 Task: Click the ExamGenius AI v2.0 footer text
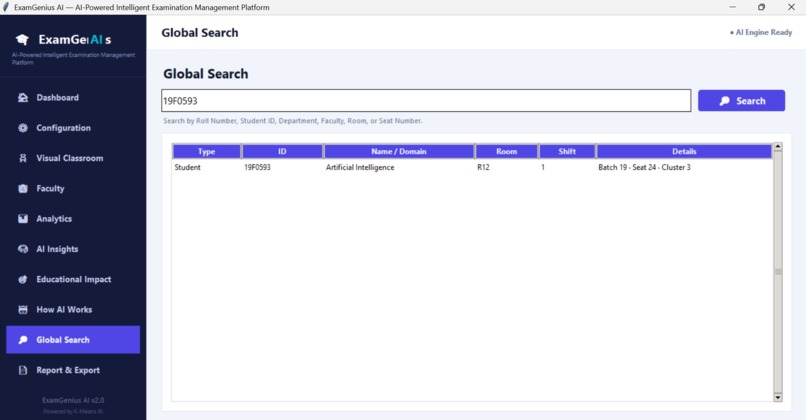[73, 400]
